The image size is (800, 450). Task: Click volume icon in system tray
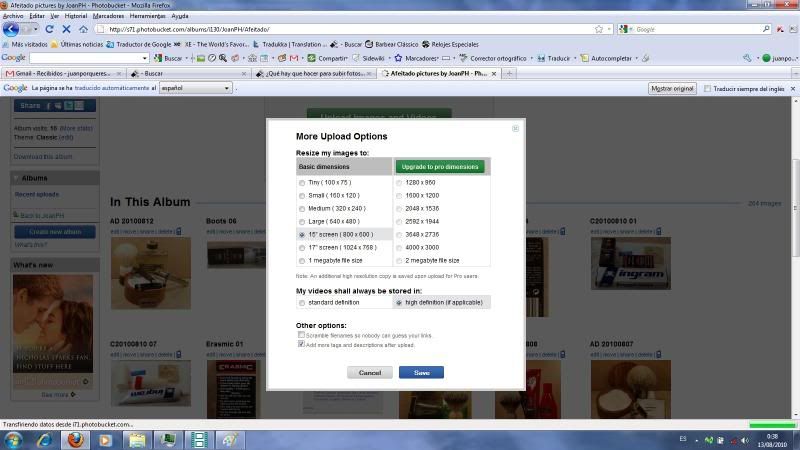(745, 440)
